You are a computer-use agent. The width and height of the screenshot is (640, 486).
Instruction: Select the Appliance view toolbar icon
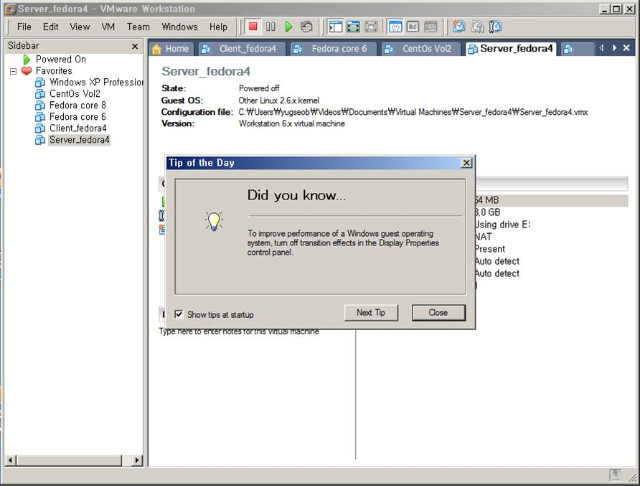click(430, 27)
